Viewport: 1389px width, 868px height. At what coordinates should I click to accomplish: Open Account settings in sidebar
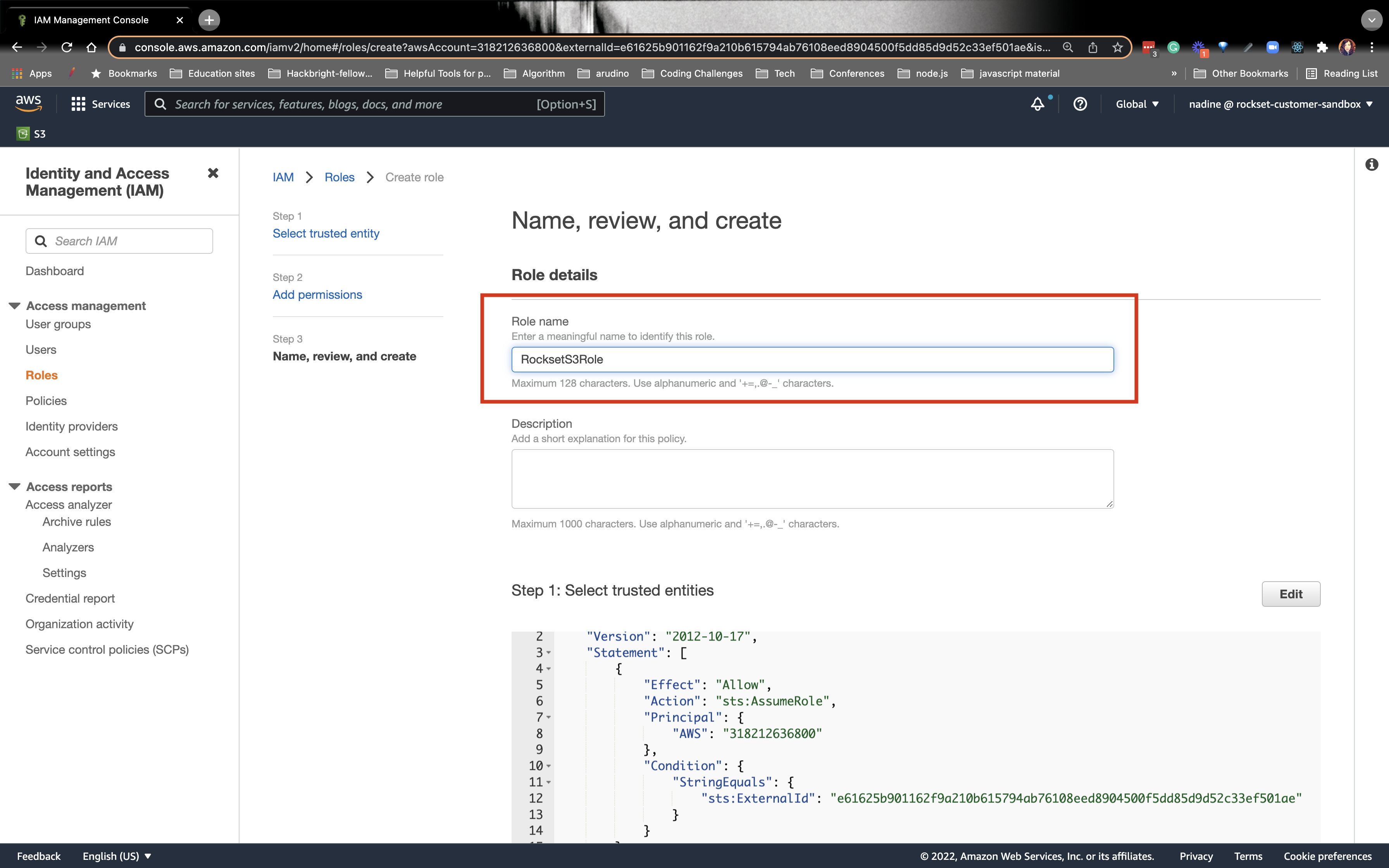tap(70, 452)
